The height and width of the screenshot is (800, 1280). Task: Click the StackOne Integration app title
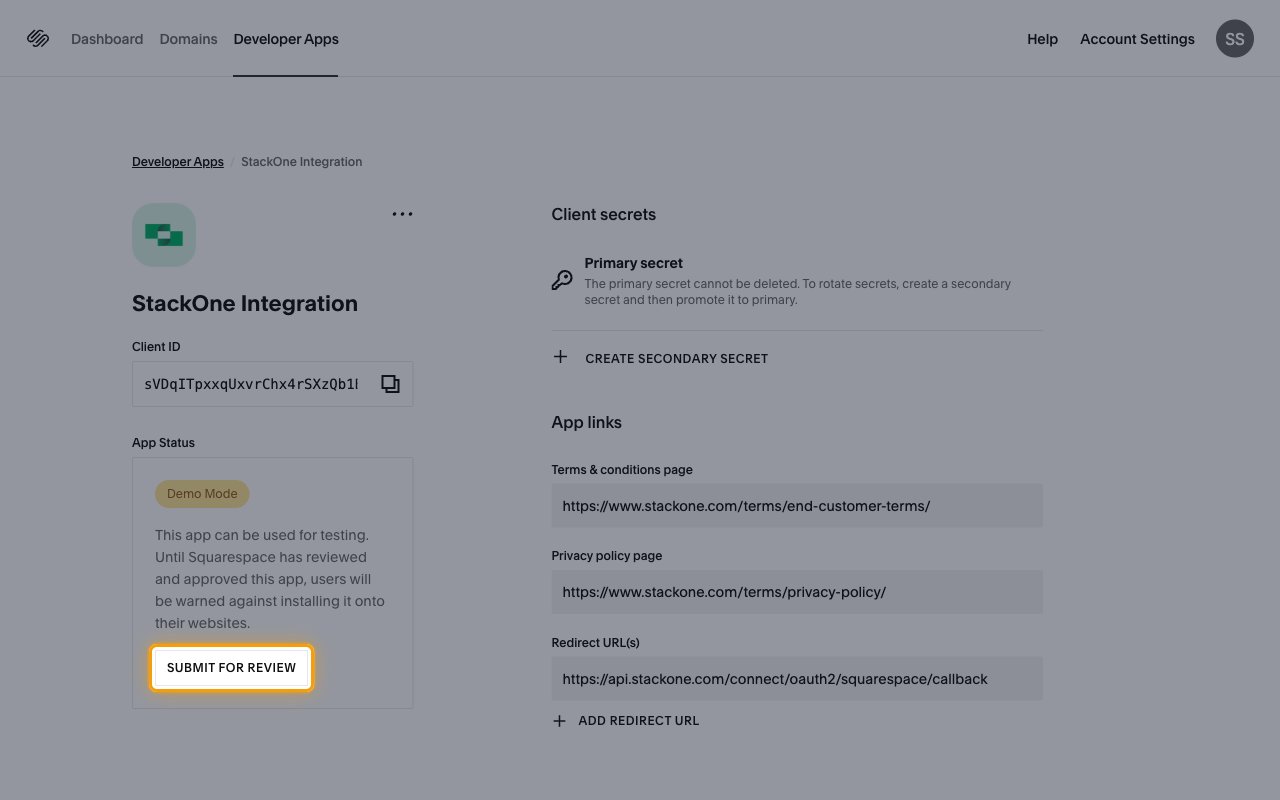[245, 304]
